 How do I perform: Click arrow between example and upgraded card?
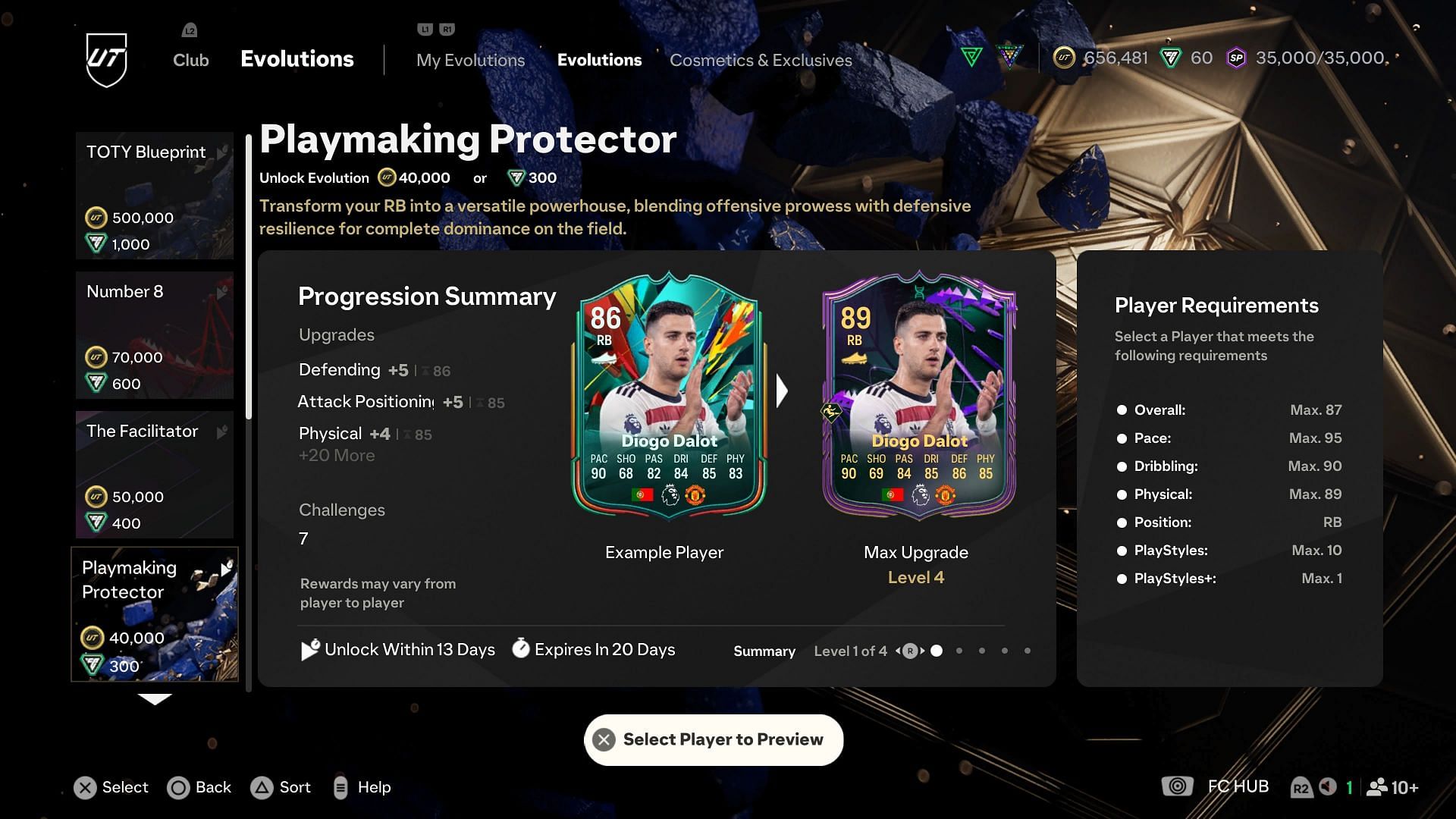[783, 391]
